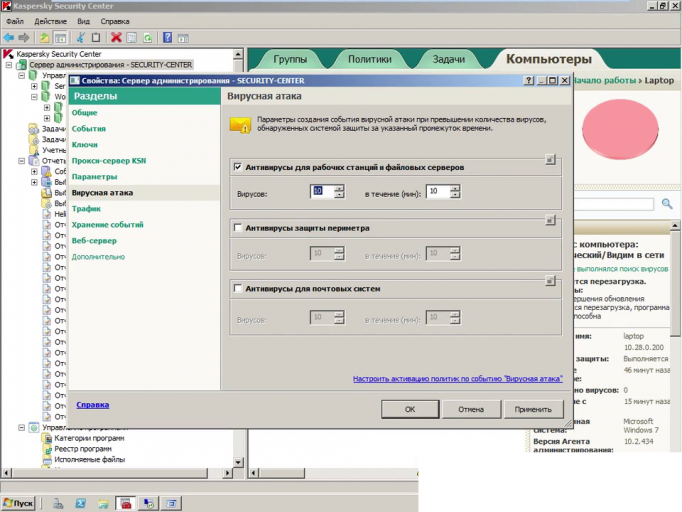Uncheck antivirus for workstations and file servers
This screenshot has height=512, width=682.
pos(238,167)
